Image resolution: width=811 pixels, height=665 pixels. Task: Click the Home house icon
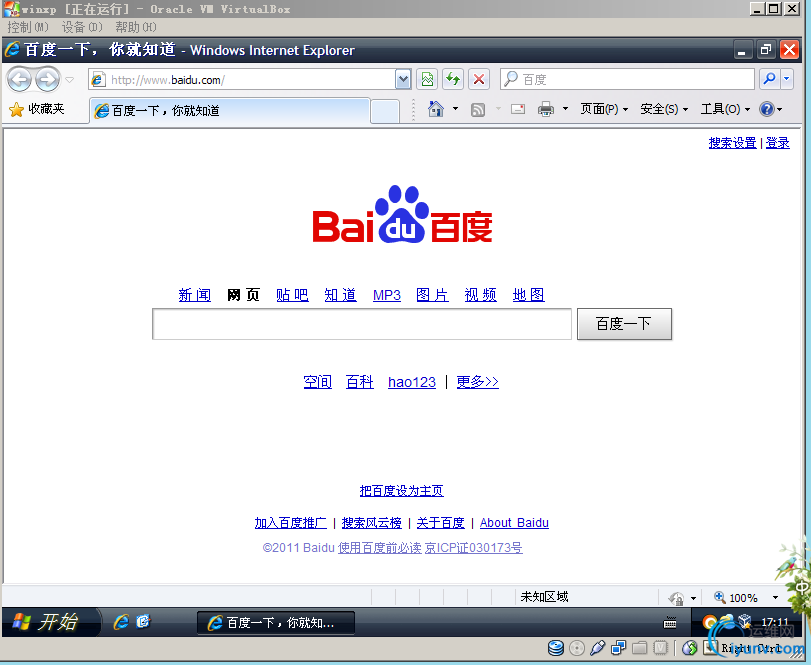[436, 109]
